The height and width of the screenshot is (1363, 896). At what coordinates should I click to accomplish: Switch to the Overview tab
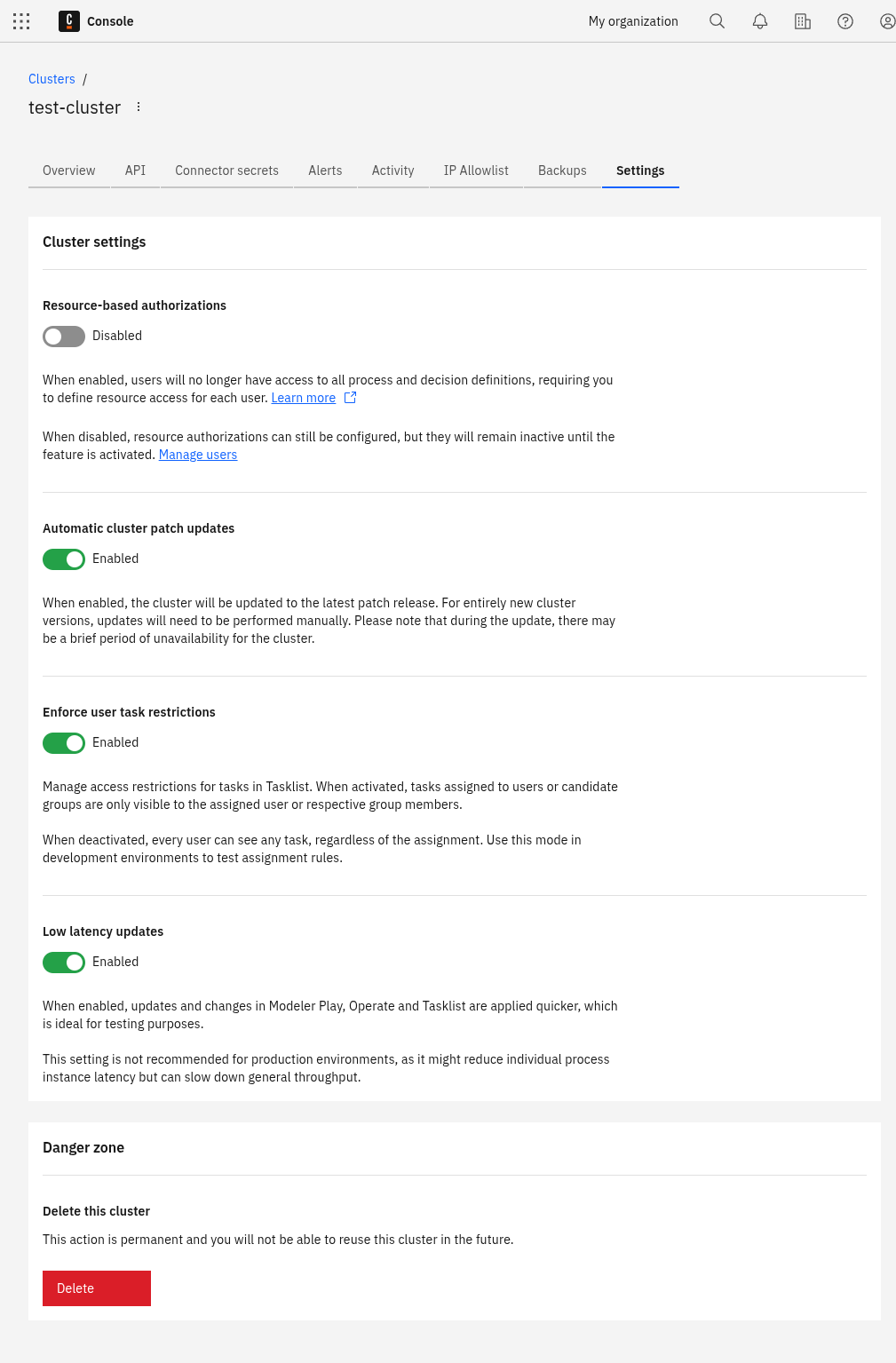pyautogui.click(x=68, y=170)
